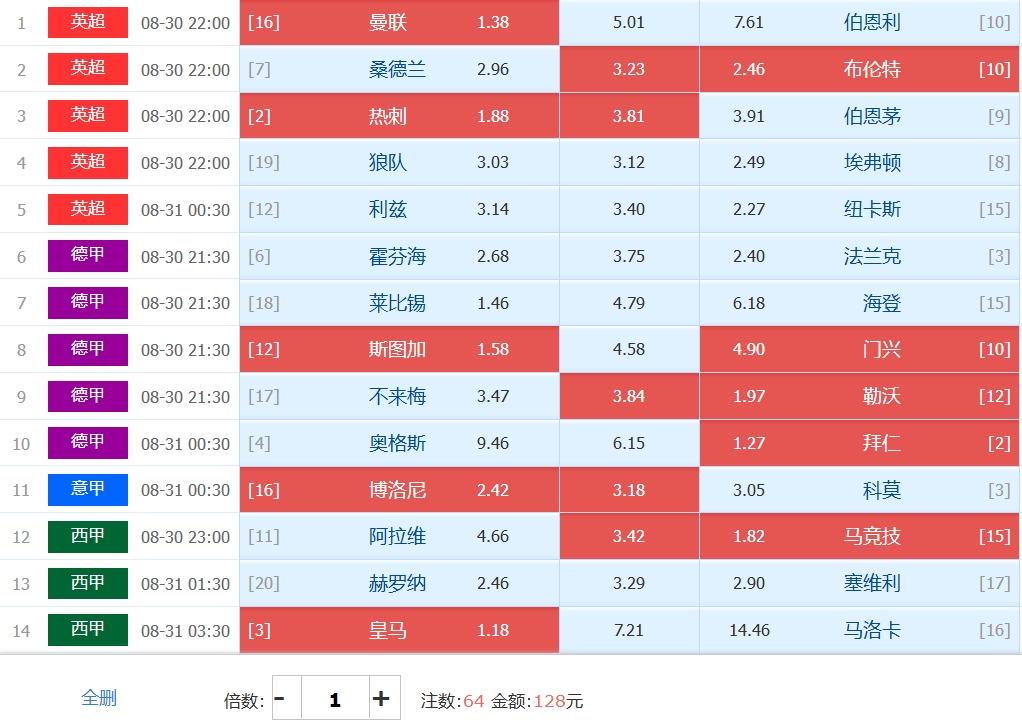The width and height of the screenshot is (1022, 724).
Task: Deselect 马竞技 away win odds 1.82
Action: click(859, 536)
